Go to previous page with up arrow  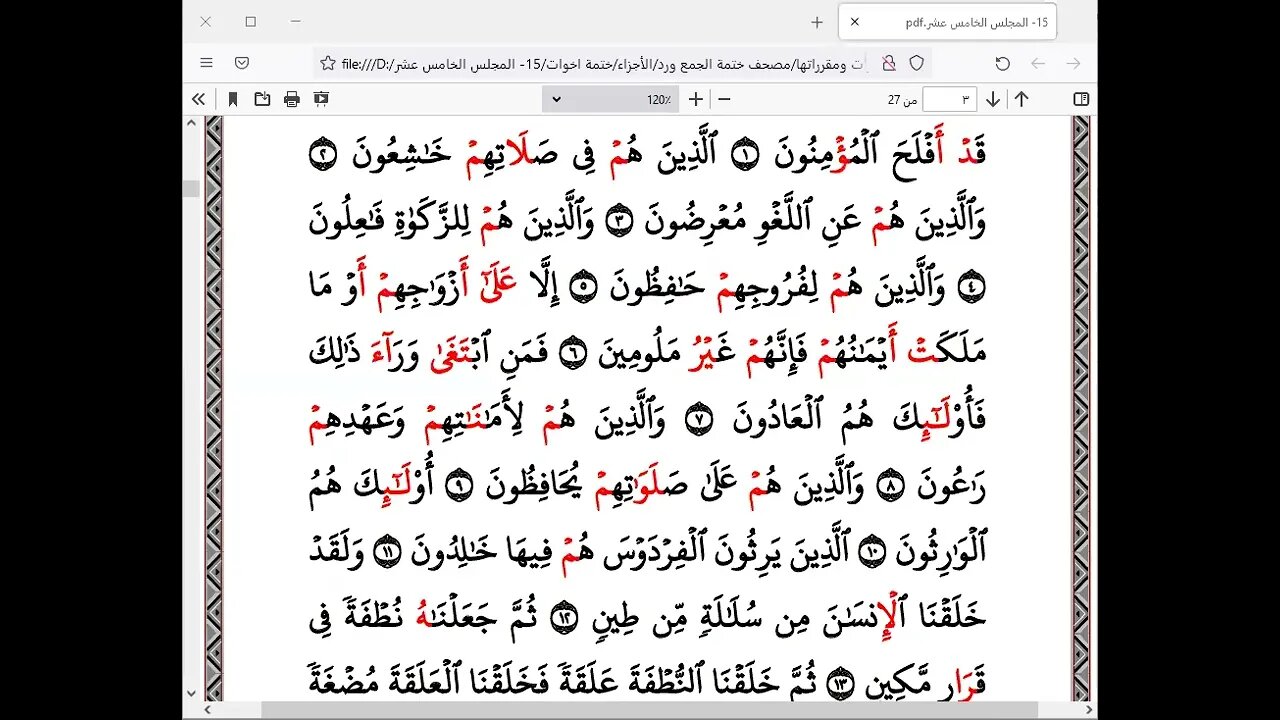[x=1021, y=99]
